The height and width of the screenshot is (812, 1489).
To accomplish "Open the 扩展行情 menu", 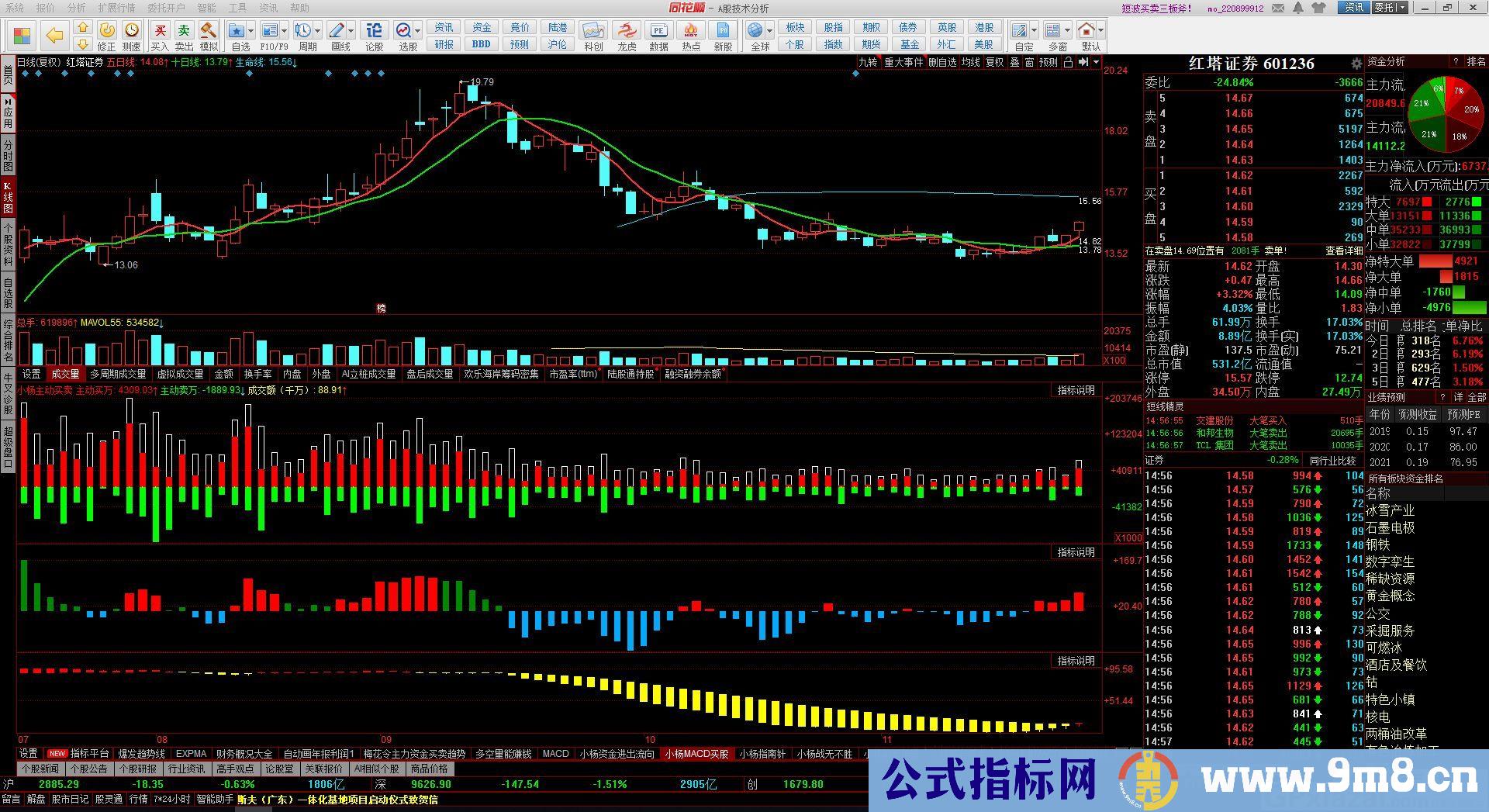I will tap(116, 8).
